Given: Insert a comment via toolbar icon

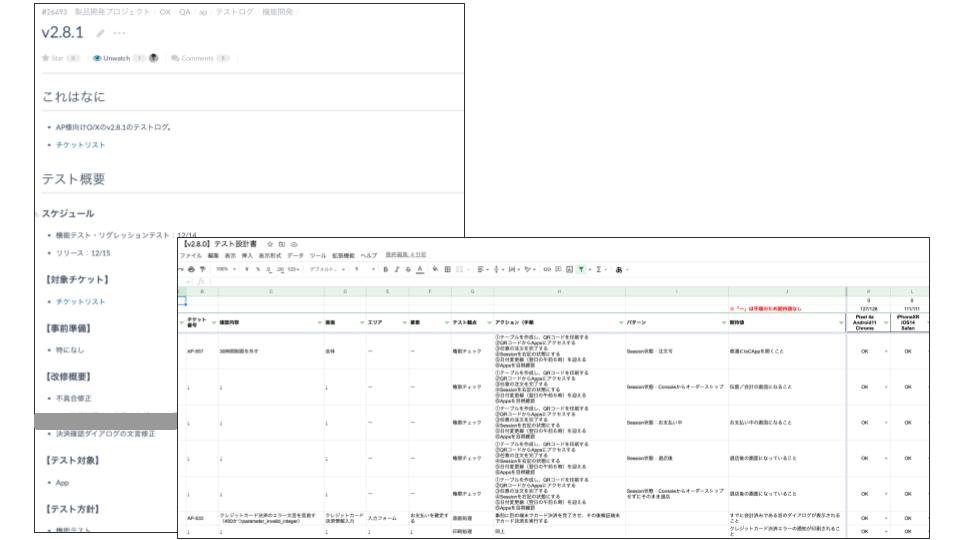Looking at the screenshot, I should pyautogui.click(x=558, y=269).
